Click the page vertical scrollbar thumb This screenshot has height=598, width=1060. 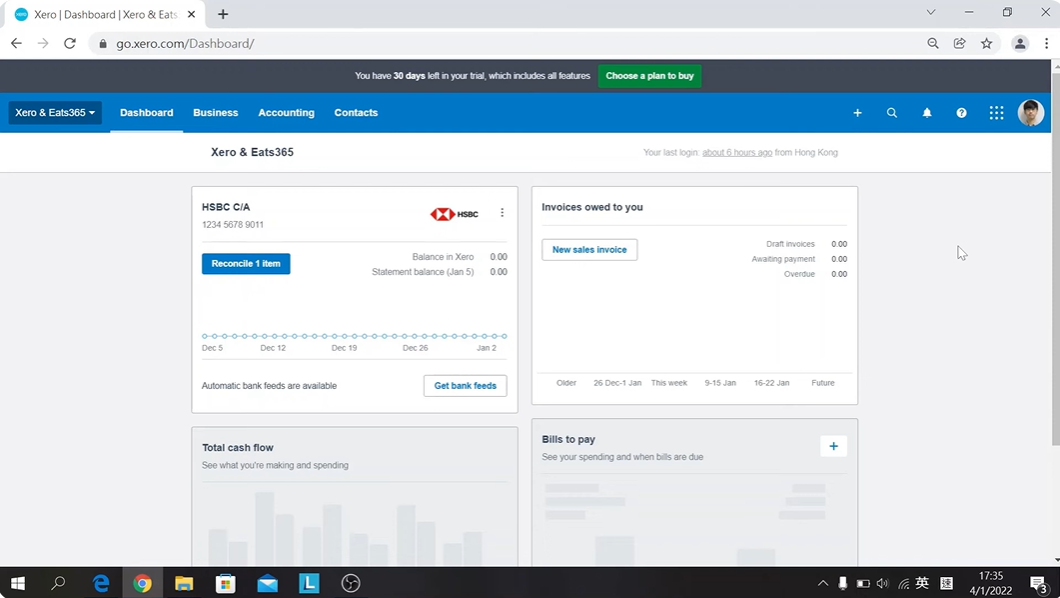(1055, 257)
